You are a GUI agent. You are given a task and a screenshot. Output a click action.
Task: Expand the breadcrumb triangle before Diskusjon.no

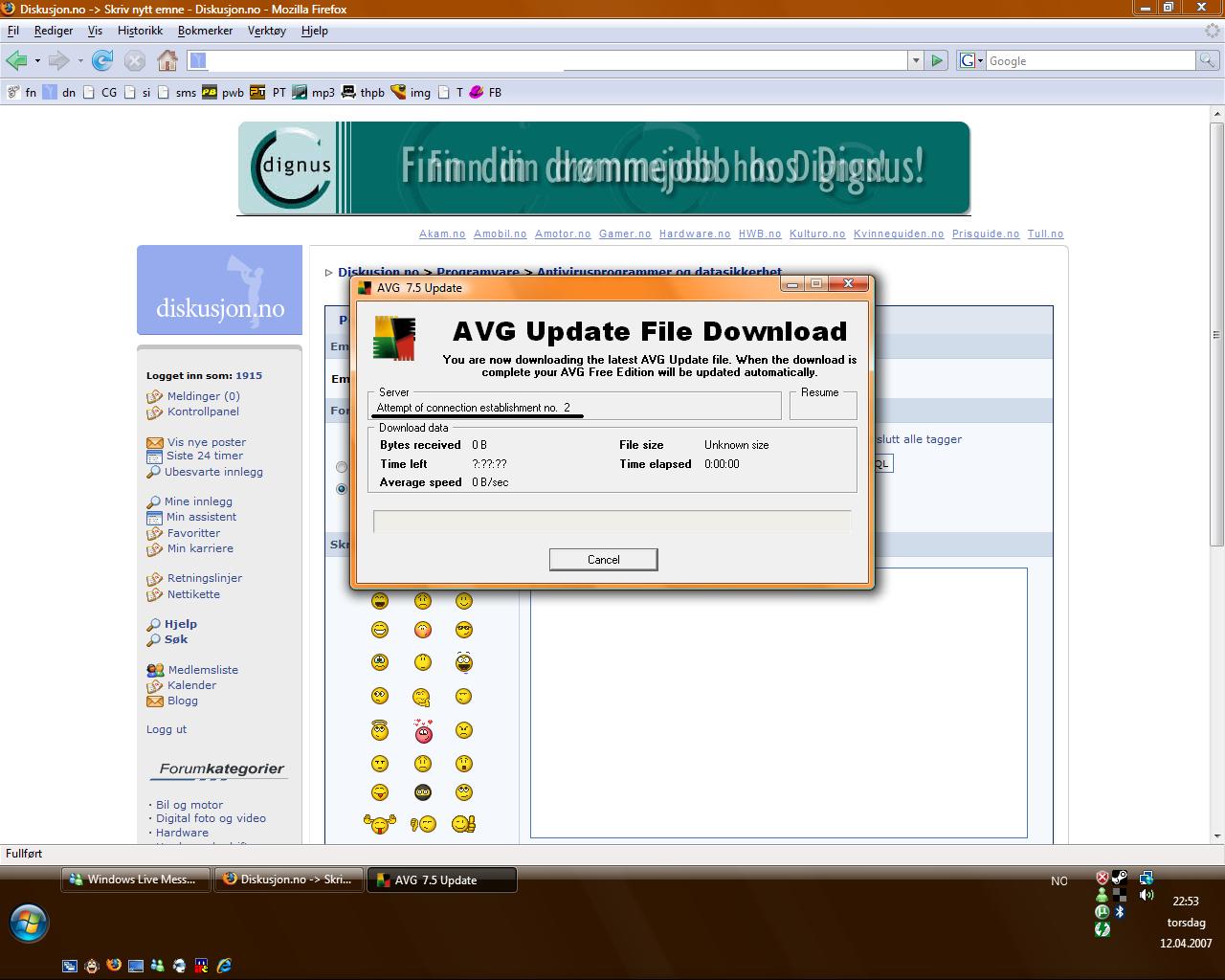point(329,273)
